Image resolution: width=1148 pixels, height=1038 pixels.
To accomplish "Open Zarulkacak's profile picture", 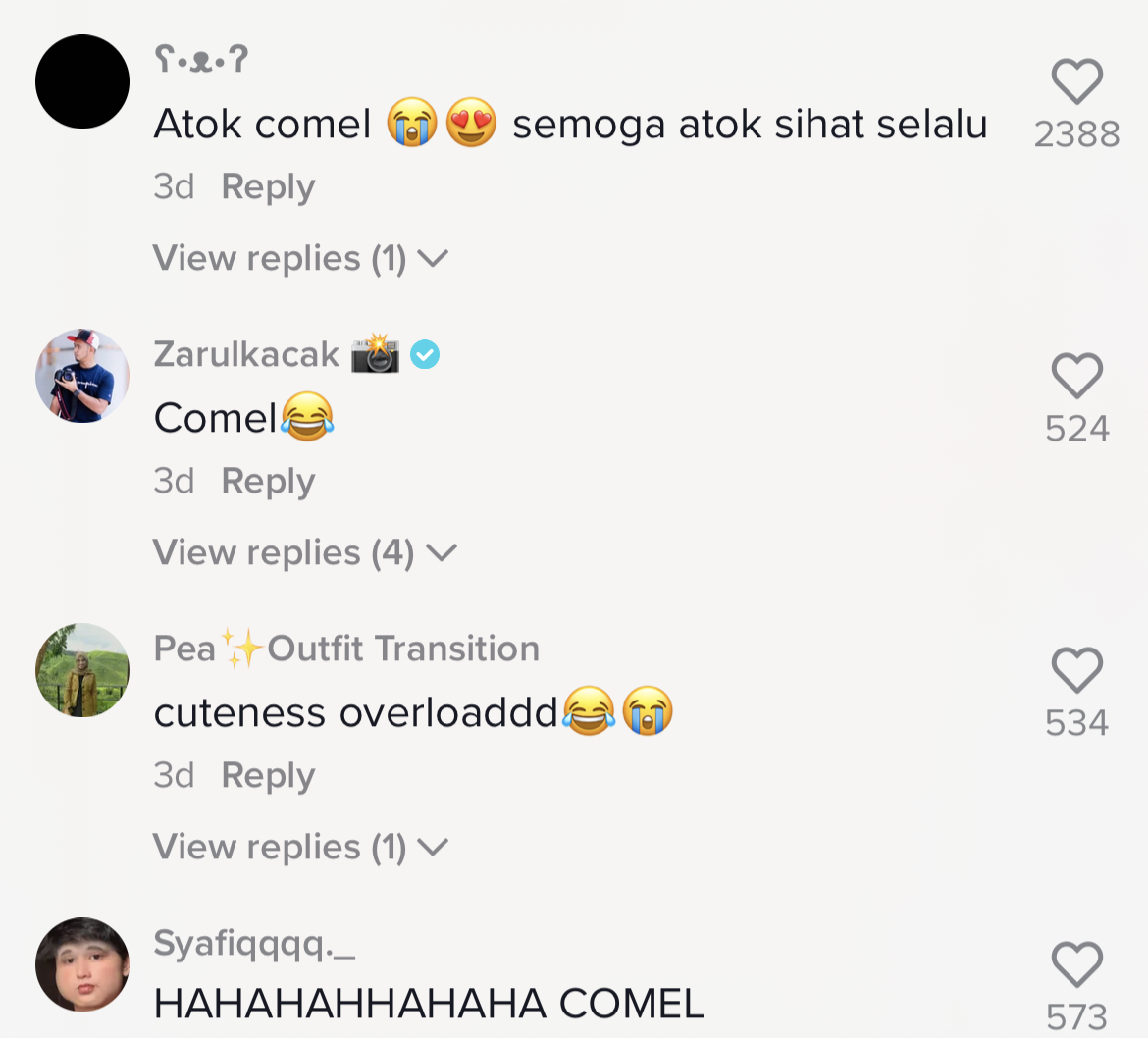I will [x=82, y=376].
